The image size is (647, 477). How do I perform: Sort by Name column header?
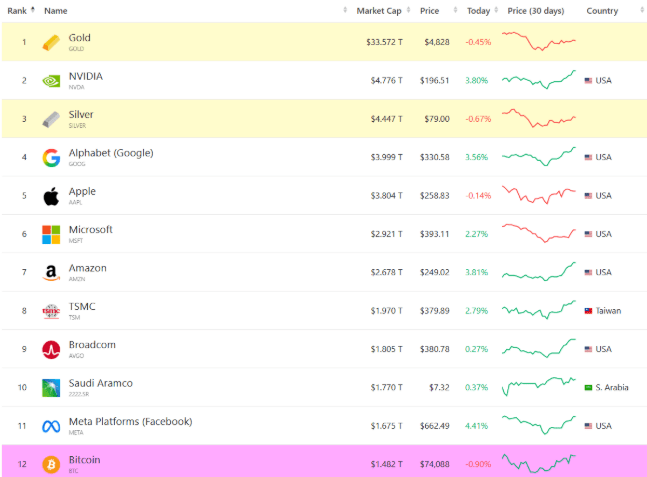[56, 11]
